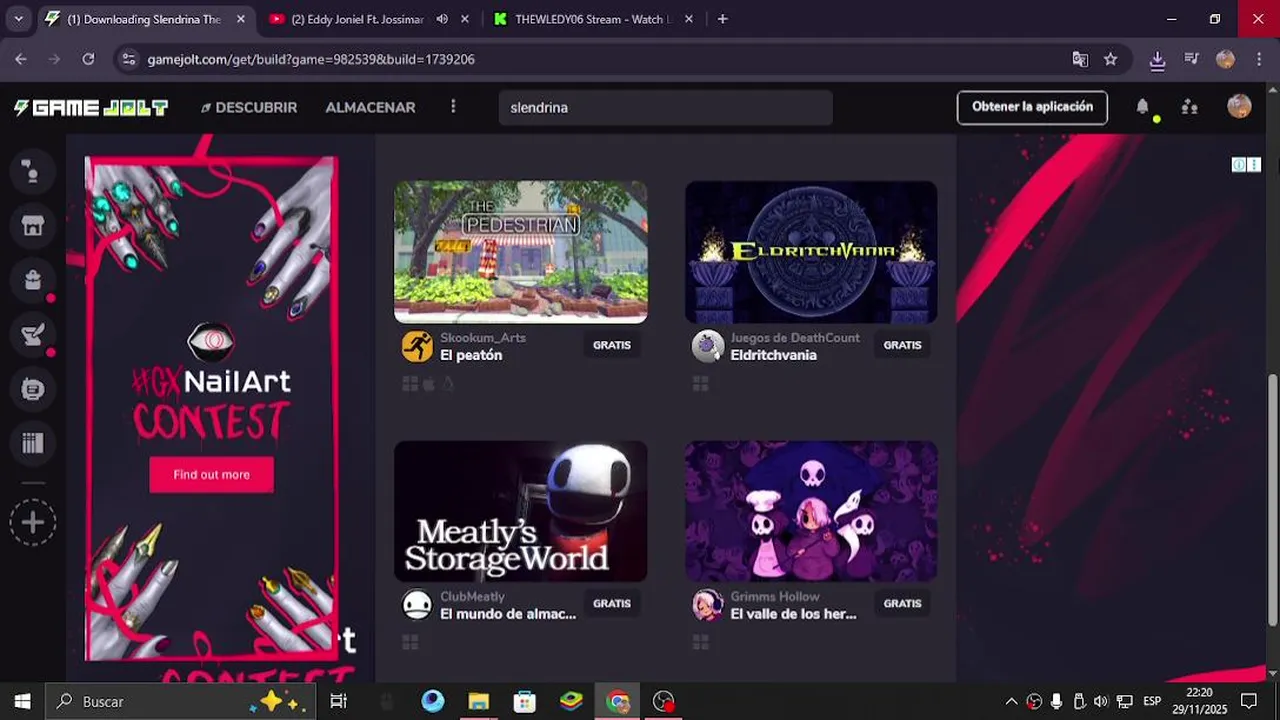Open Chrome three-dot menu
This screenshot has width=1280, height=720.
click(1259, 59)
